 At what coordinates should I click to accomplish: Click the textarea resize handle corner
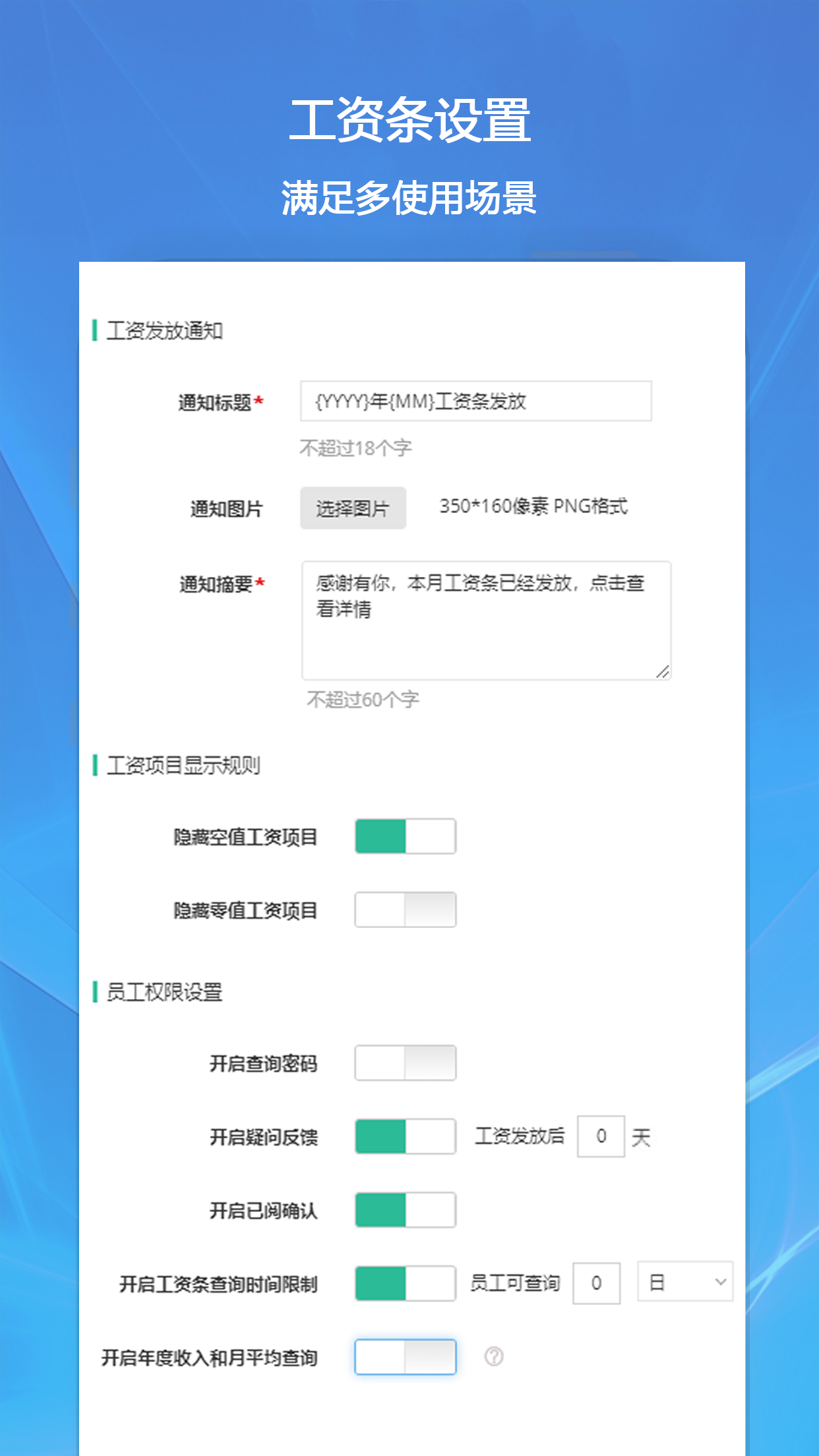(x=663, y=671)
